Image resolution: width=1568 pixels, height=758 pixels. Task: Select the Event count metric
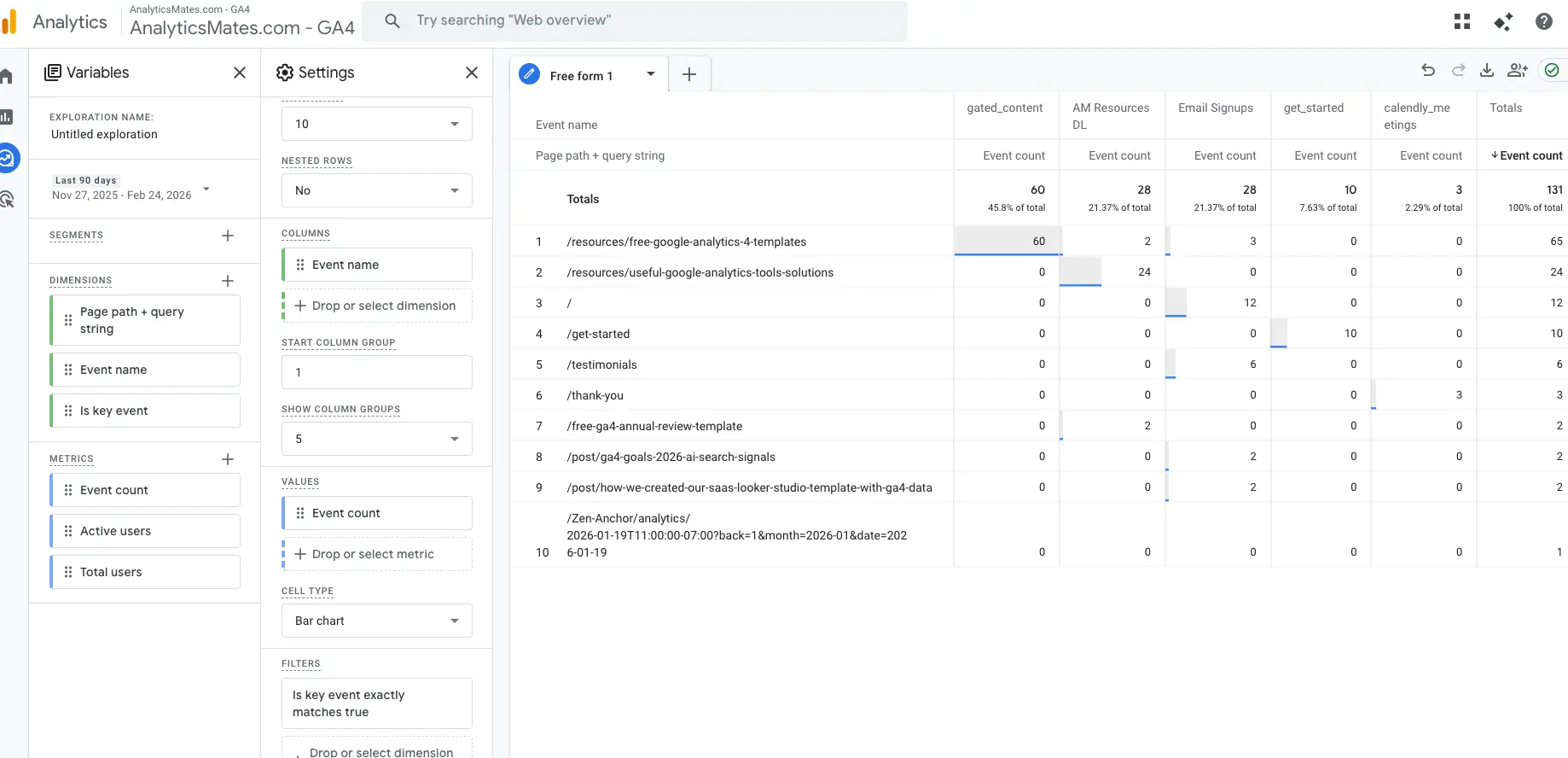tap(145, 490)
